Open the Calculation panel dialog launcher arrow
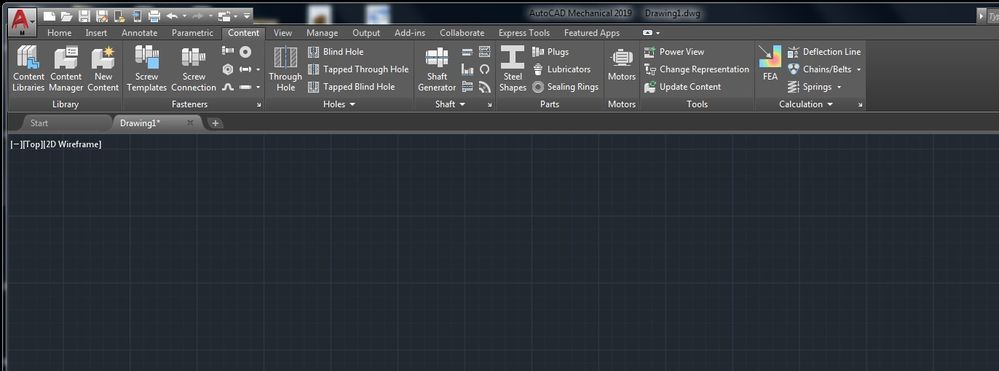Image resolution: width=999 pixels, height=371 pixels. point(860,105)
